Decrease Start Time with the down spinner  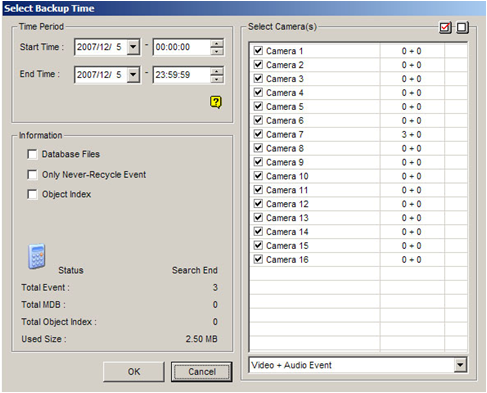[x=217, y=51]
